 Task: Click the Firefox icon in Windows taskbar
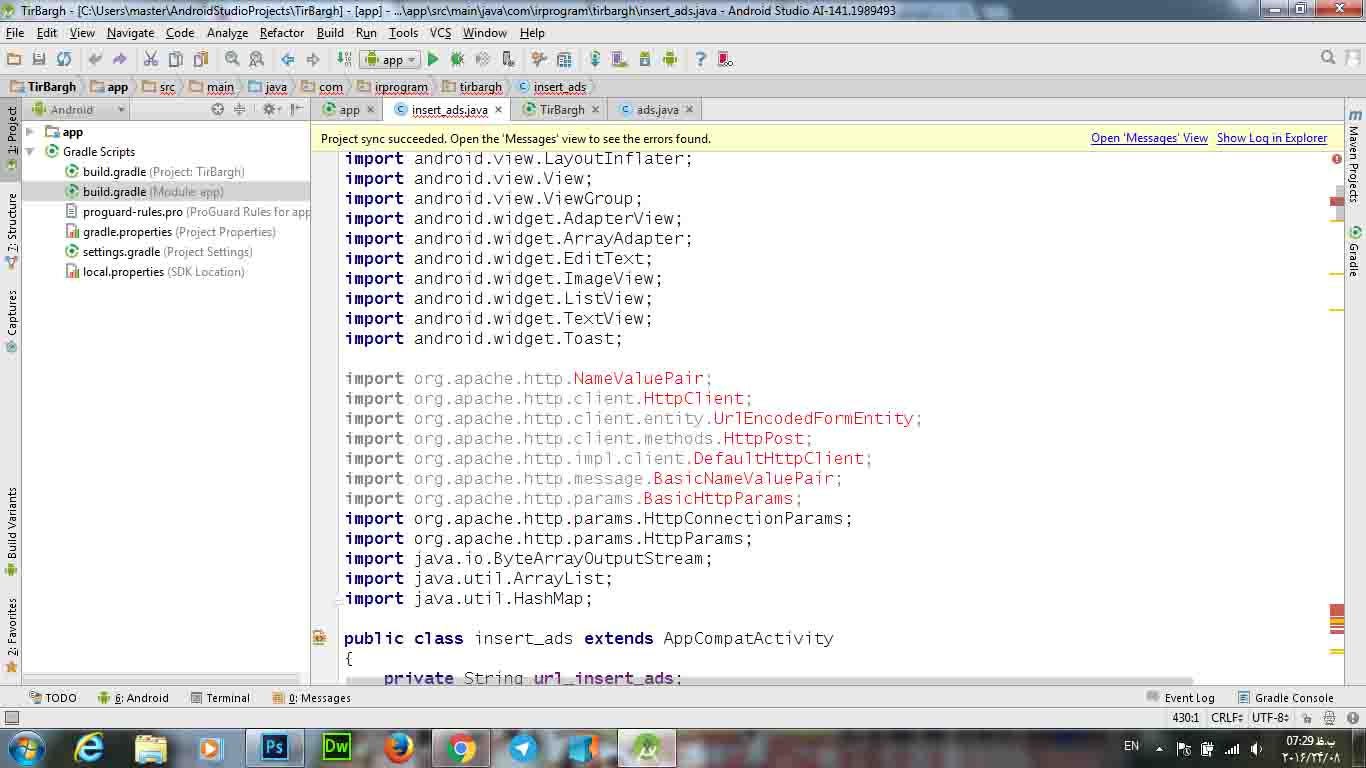point(399,747)
